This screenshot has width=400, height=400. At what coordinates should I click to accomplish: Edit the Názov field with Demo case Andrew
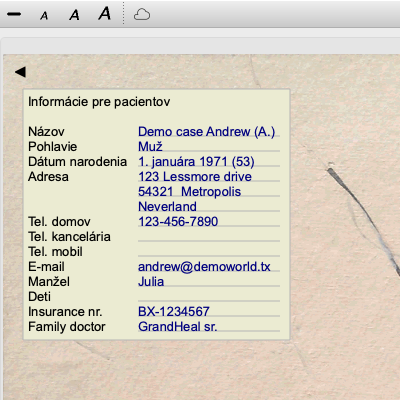tap(209, 131)
